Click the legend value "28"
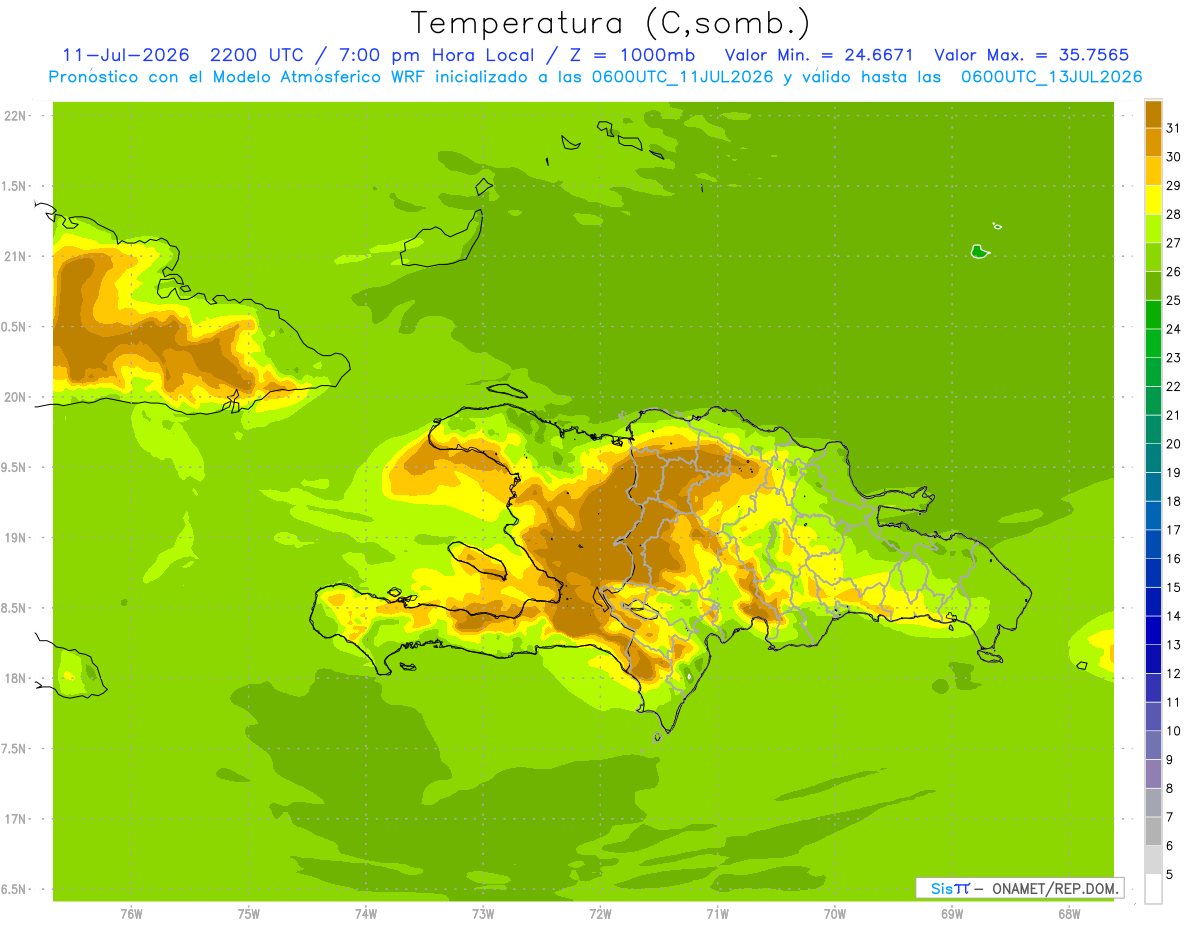Viewport: 1200px width, 927px height. 1173,214
